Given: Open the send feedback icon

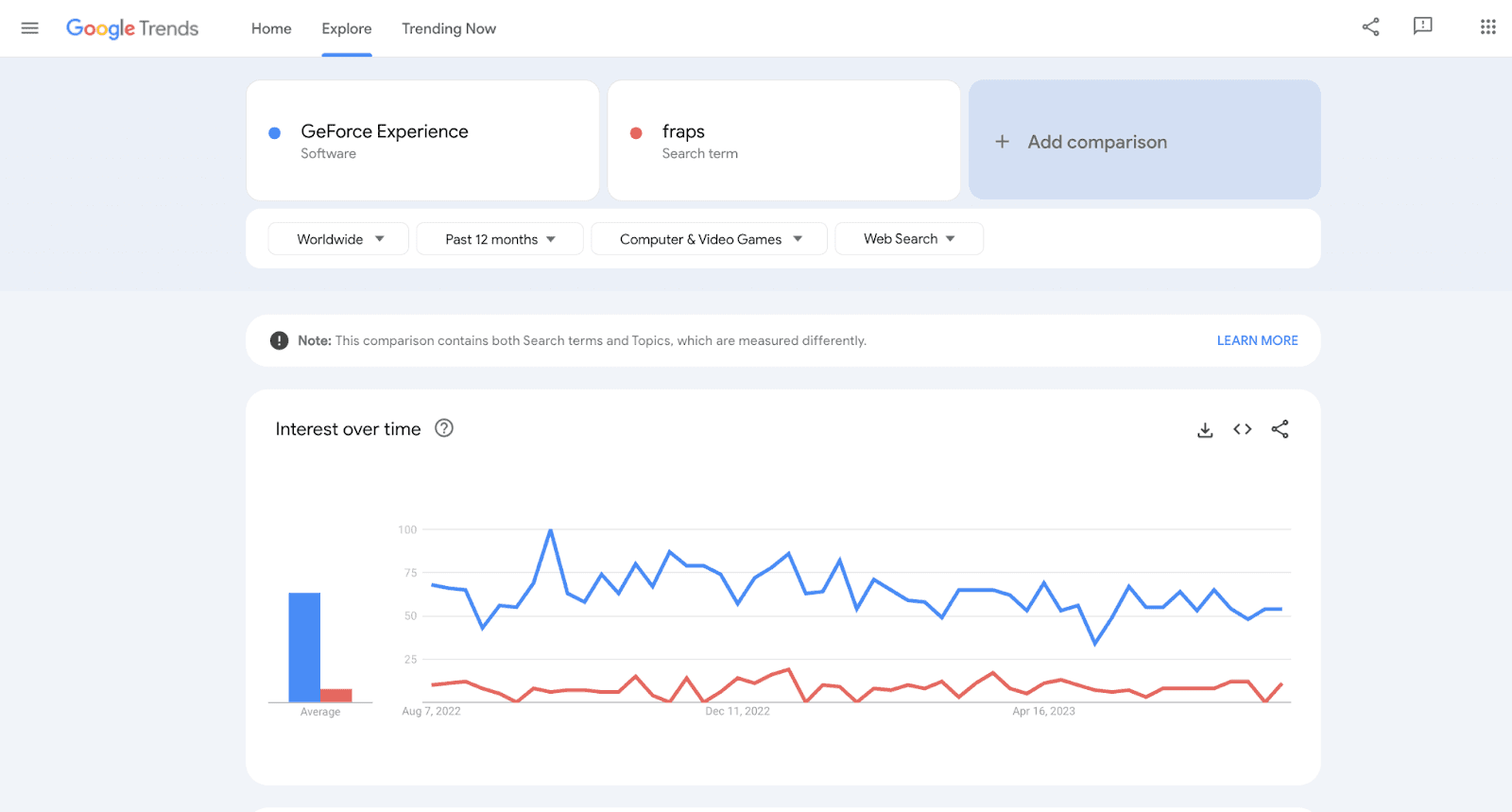Looking at the screenshot, I should tap(1422, 26).
